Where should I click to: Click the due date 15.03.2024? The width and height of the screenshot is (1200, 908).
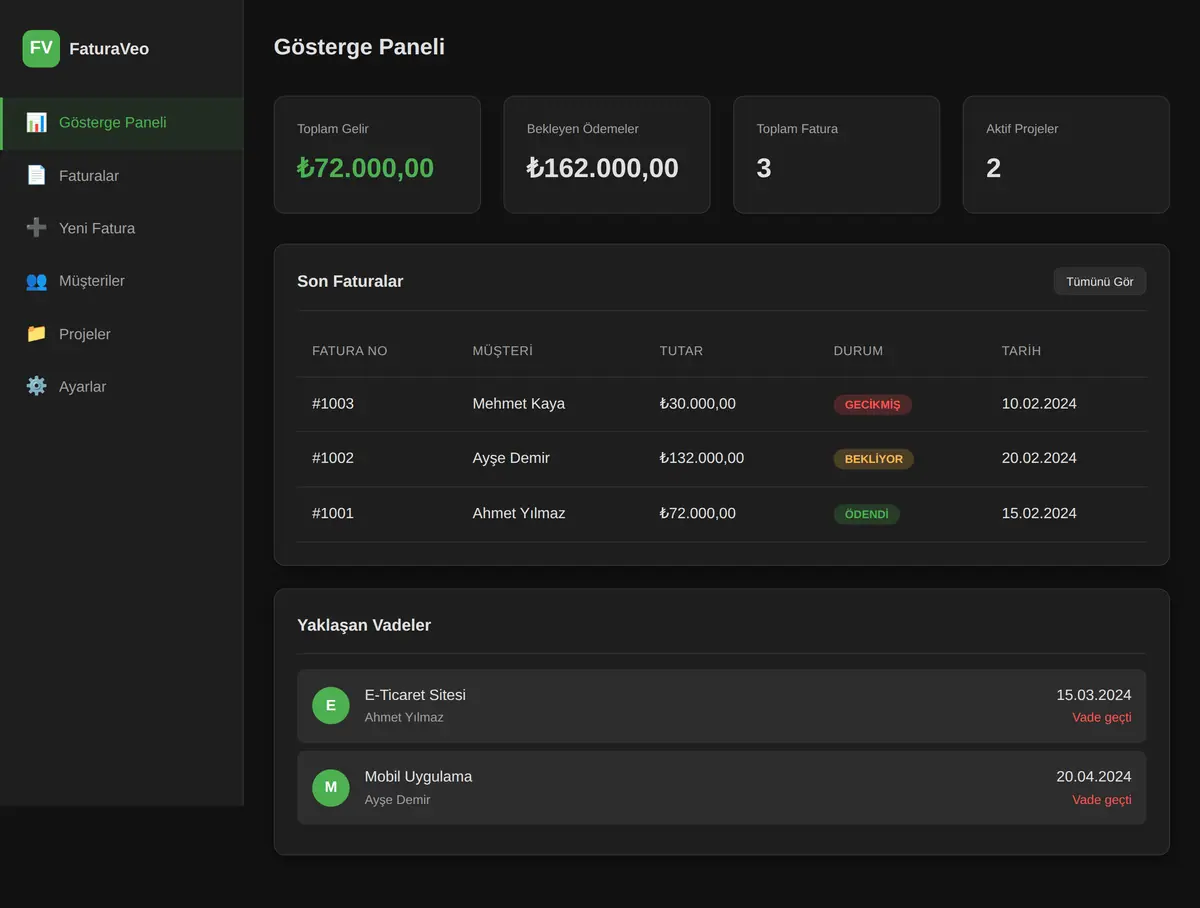[x=1094, y=695]
